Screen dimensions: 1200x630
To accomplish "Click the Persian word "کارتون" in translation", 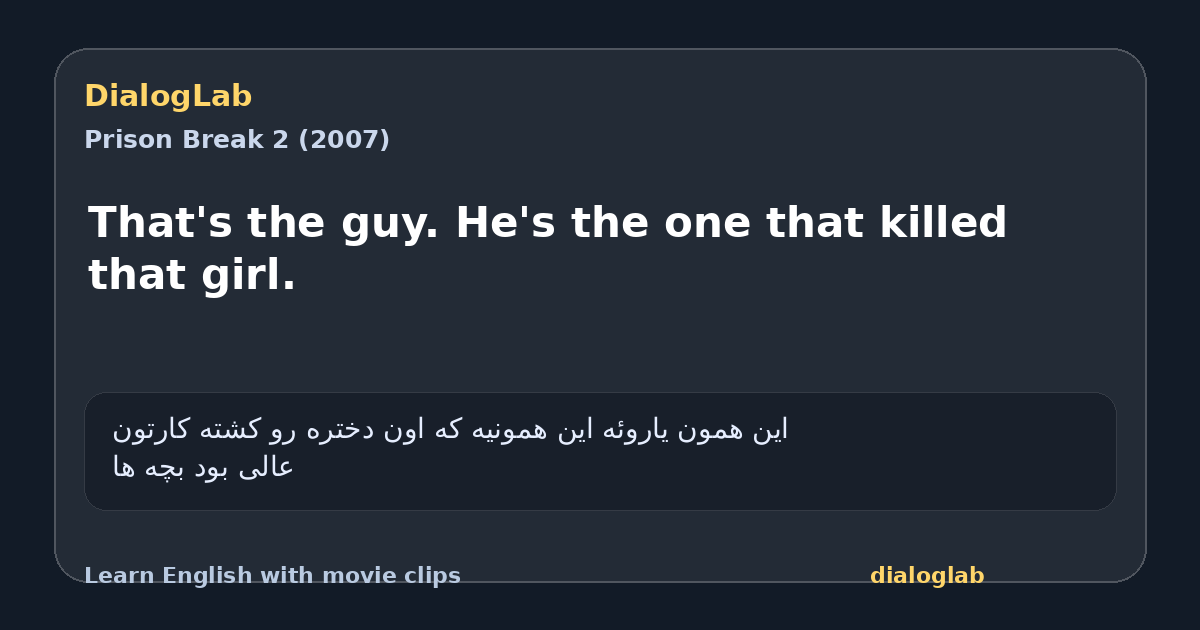I will point(149,430).
